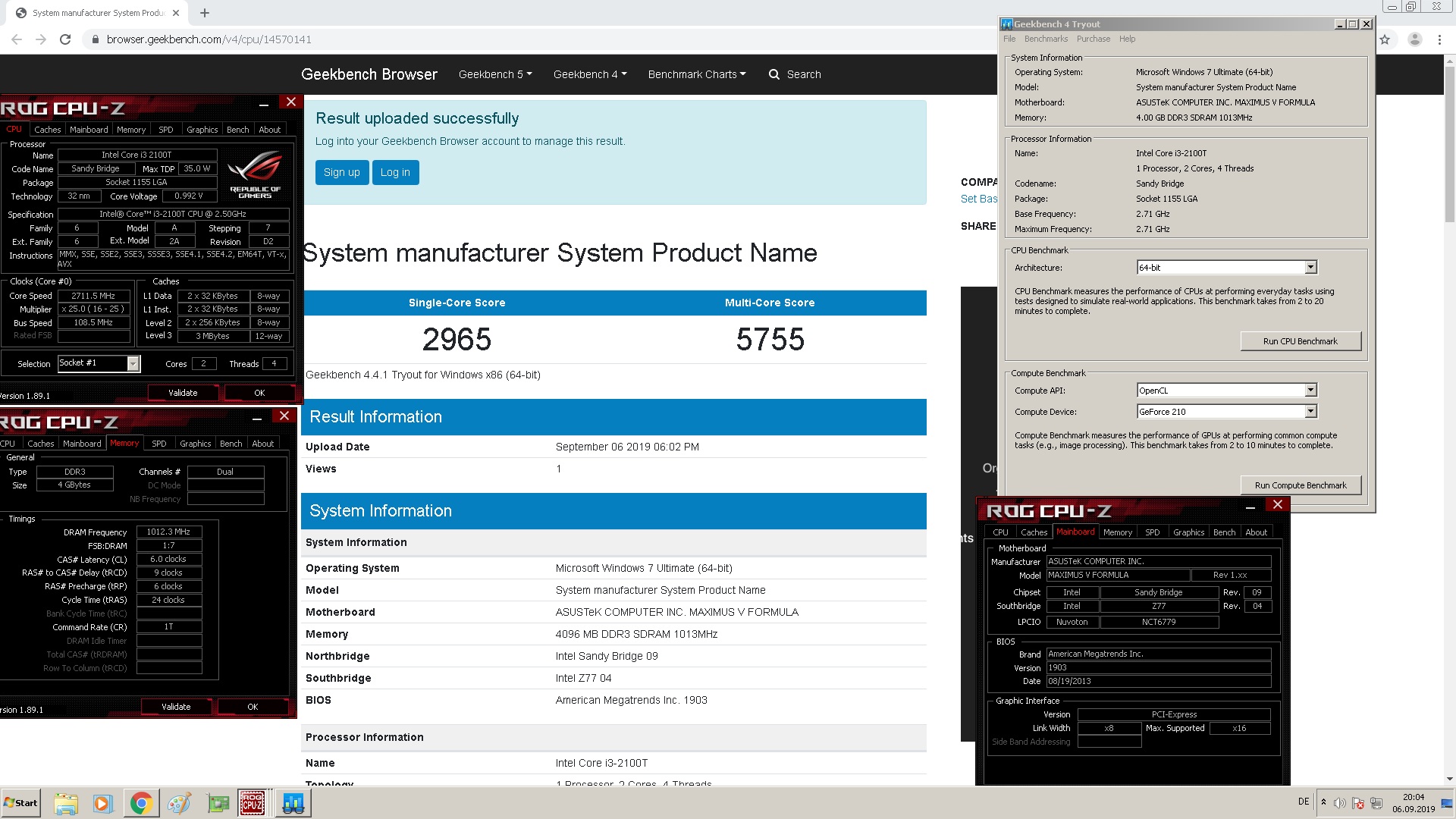Click Validate in the memory CPU-Z window
Viewport: 1456px width, 819px height.
(x=176, y=707)
